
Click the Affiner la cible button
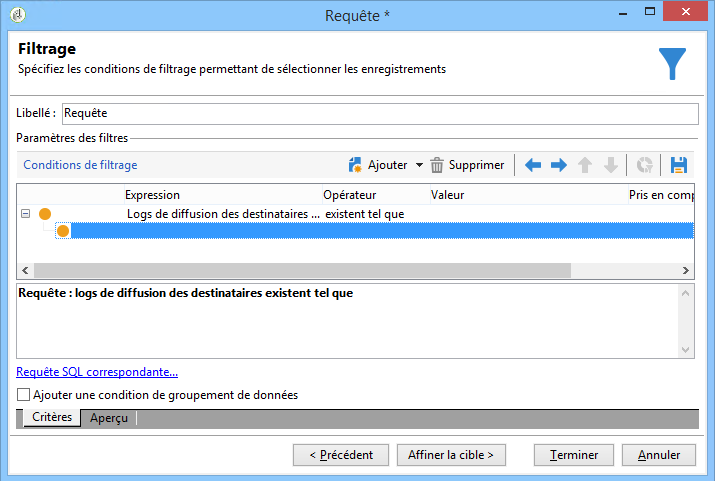click(451, 455)
